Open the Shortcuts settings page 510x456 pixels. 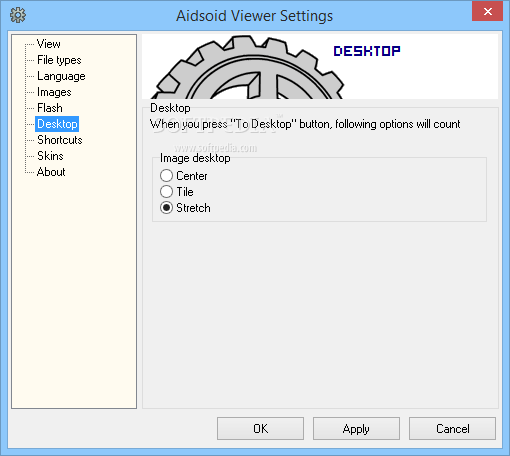[x=60, y=140]
